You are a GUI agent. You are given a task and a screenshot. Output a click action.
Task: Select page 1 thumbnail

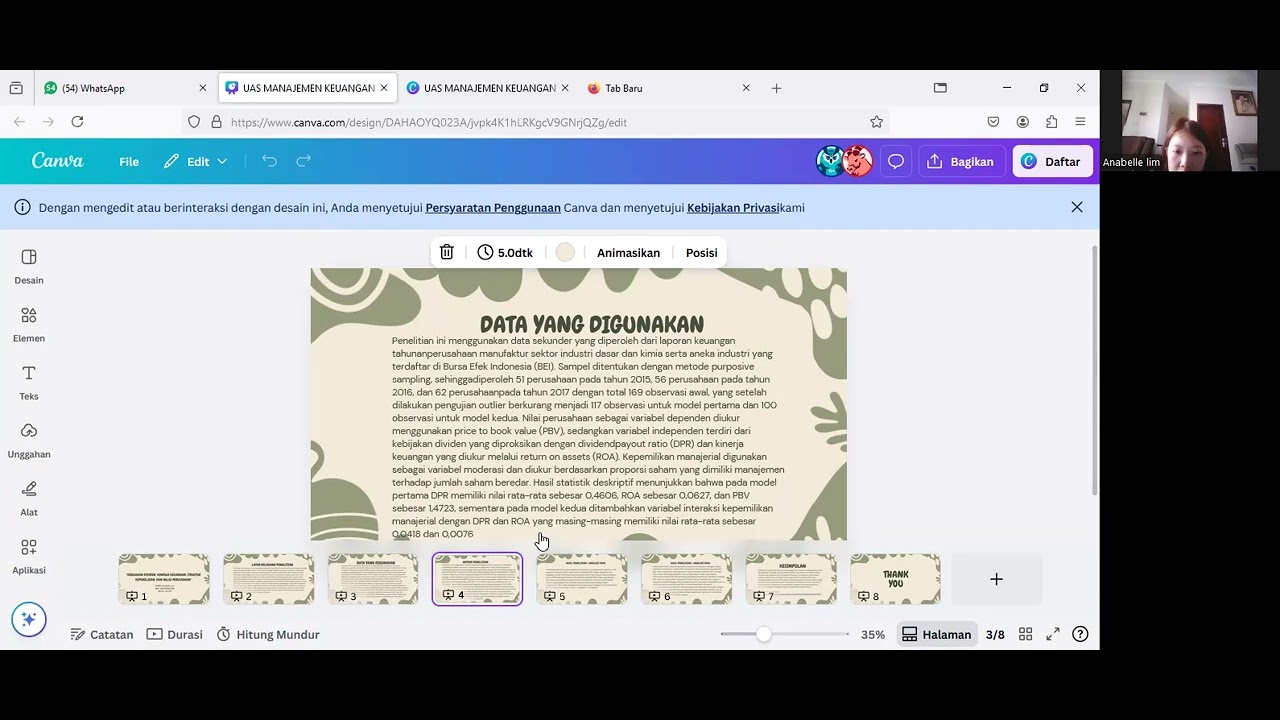(x=164, y=579)
